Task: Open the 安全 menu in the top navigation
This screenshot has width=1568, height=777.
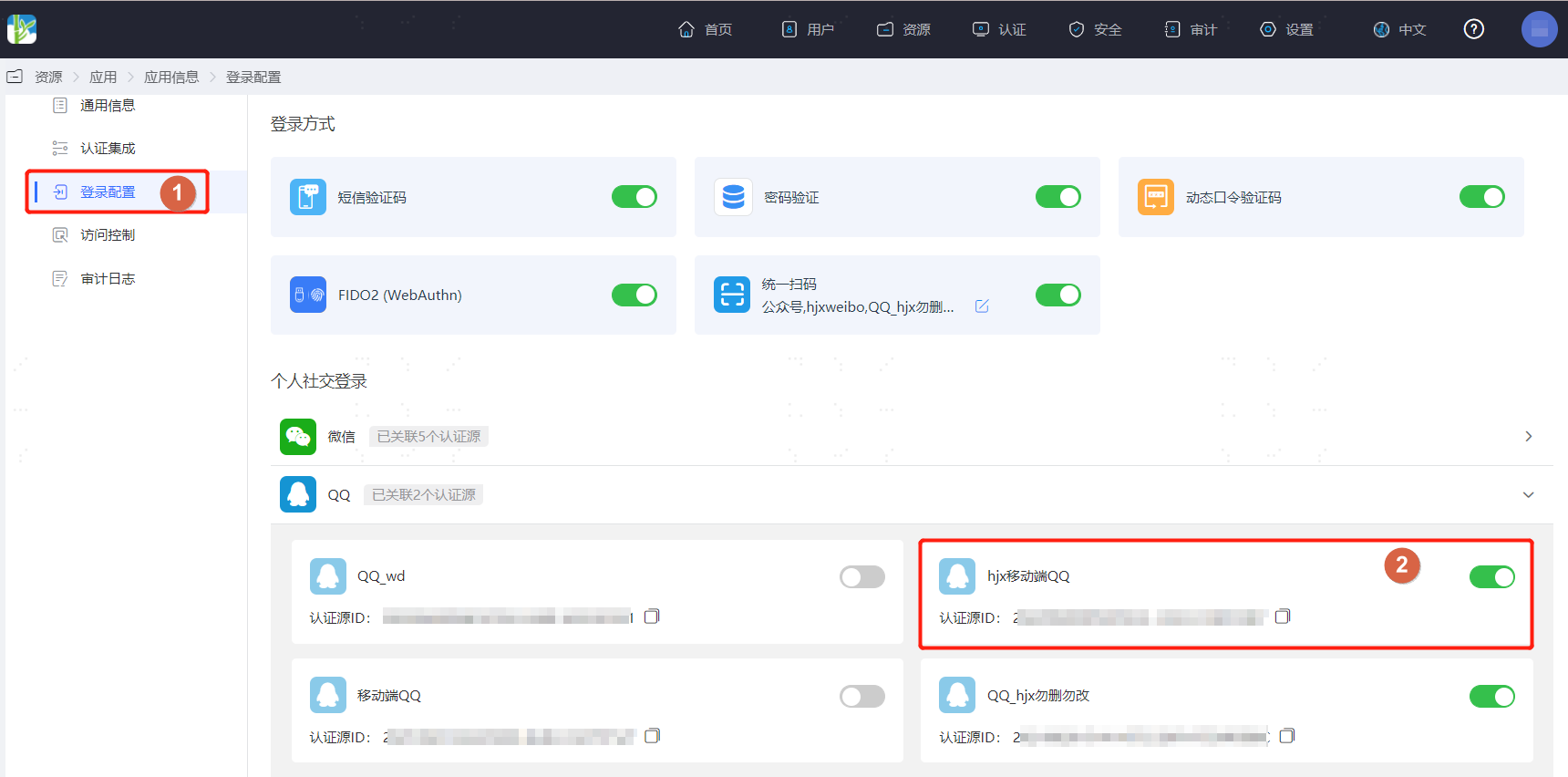Action: coord(1095,29)
